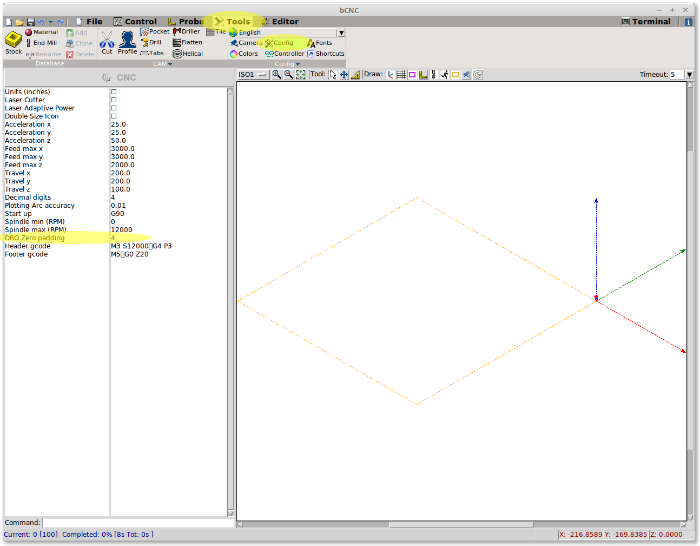Toggle axes drawing in canvas toolbar
The width and height of the screenshot is (700, 546).
click(x=391, y=75)
